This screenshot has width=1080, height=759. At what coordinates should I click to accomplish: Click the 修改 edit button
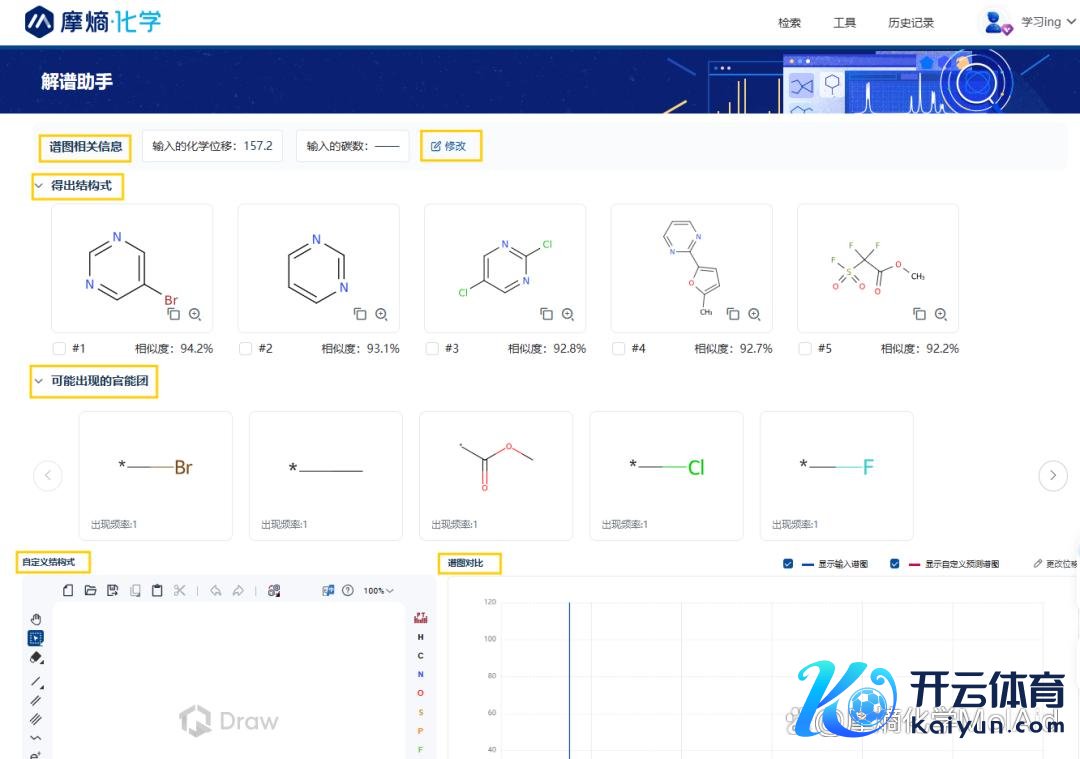[x=449, y=146]
